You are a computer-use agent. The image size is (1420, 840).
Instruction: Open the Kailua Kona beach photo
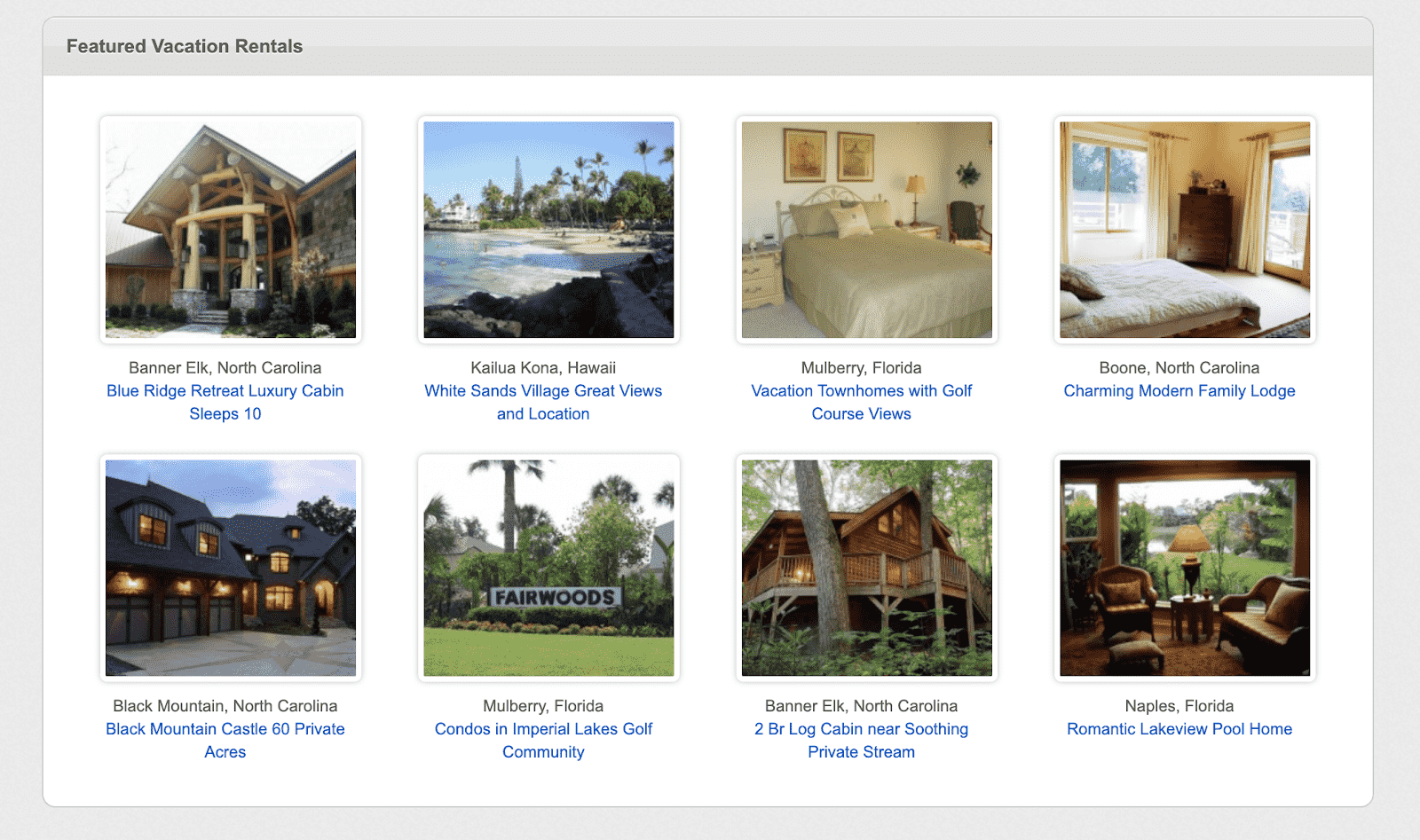click(548, 230)
